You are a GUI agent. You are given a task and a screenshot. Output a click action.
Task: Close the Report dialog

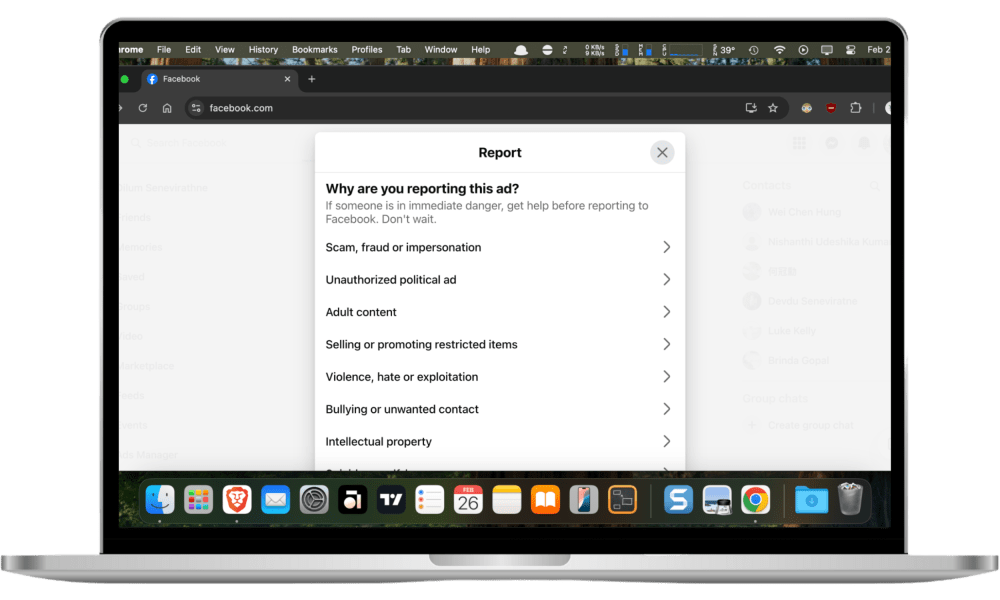pos(662,152)
